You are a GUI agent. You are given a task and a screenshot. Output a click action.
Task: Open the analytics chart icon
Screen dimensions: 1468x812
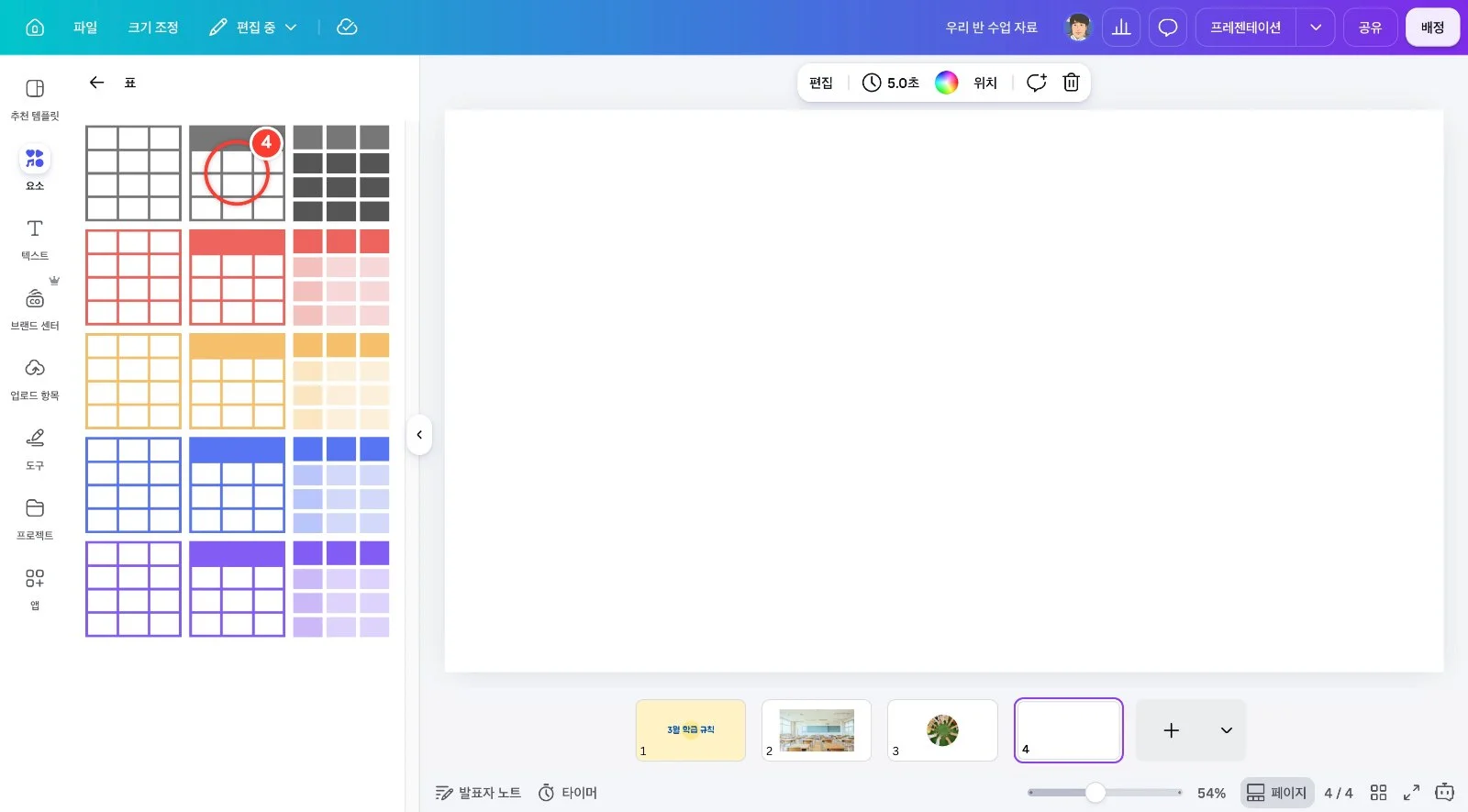click(1121, 28)
